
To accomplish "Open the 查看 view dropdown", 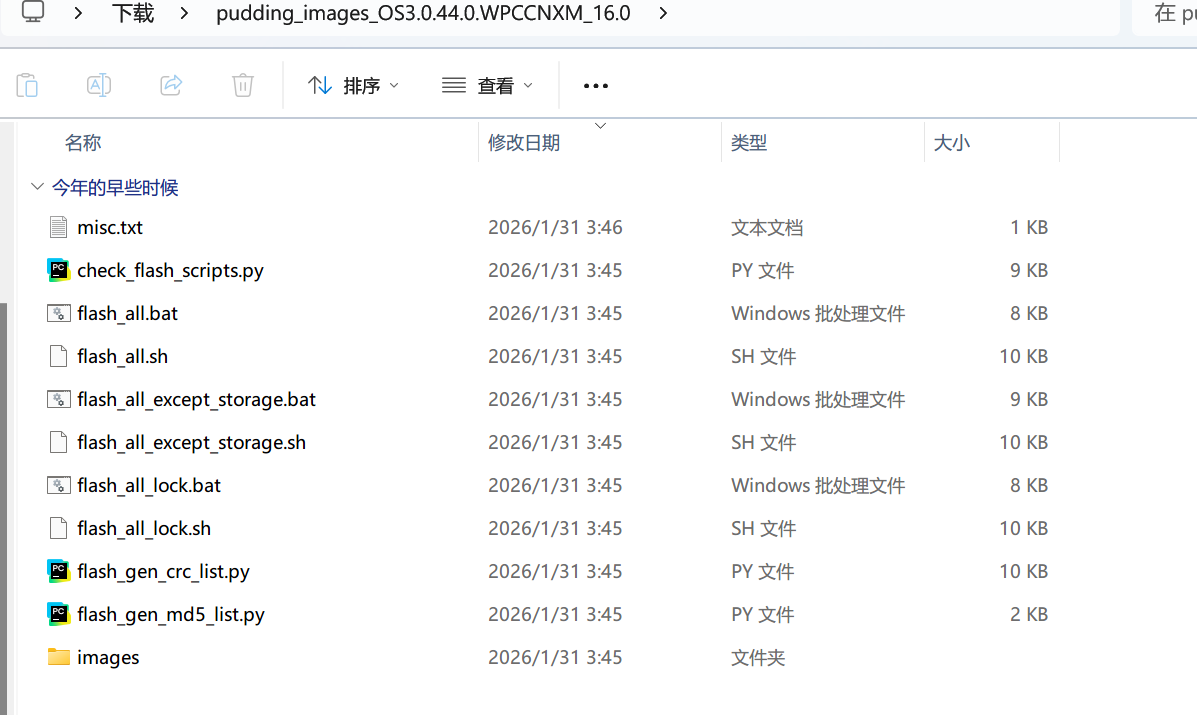I will tap(487, 86).
